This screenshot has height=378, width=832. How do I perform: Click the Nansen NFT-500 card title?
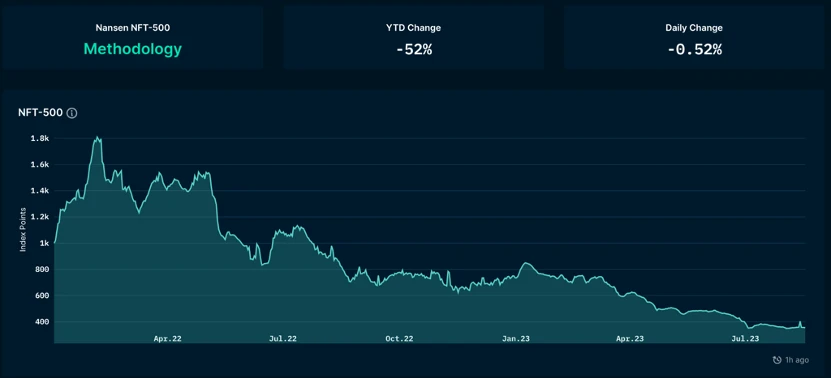point(133,28)
